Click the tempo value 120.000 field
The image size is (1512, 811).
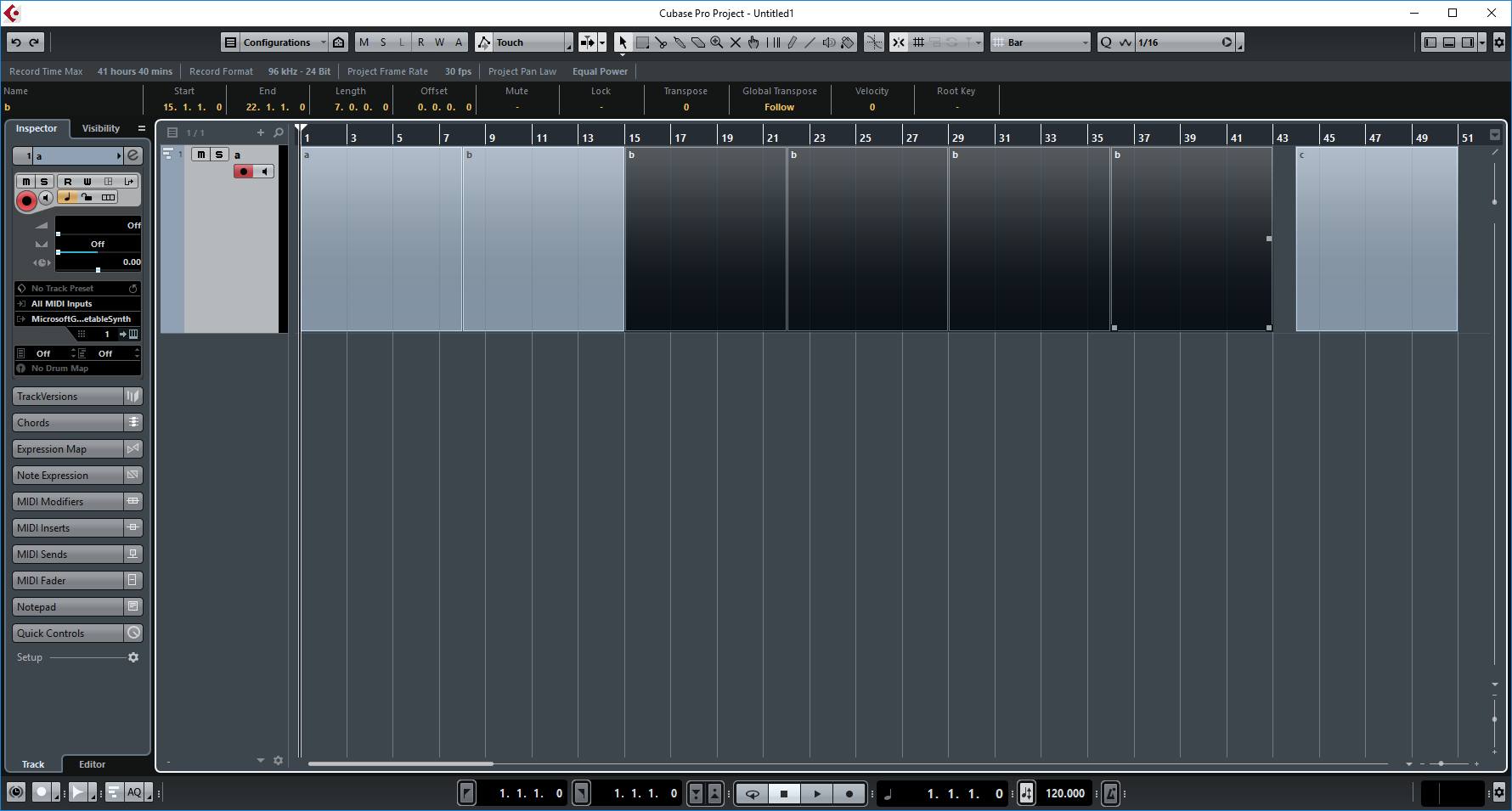pos(1064,793)
